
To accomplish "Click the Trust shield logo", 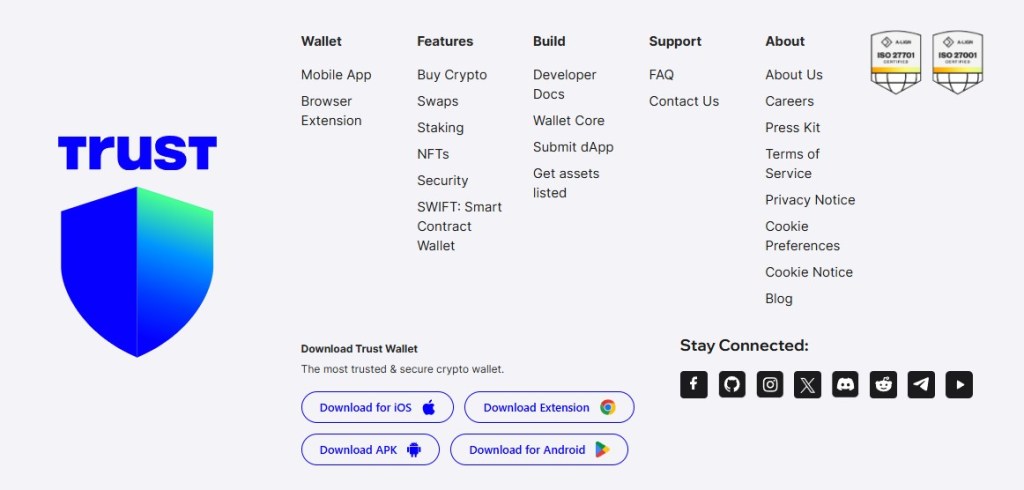I will 137,270.
